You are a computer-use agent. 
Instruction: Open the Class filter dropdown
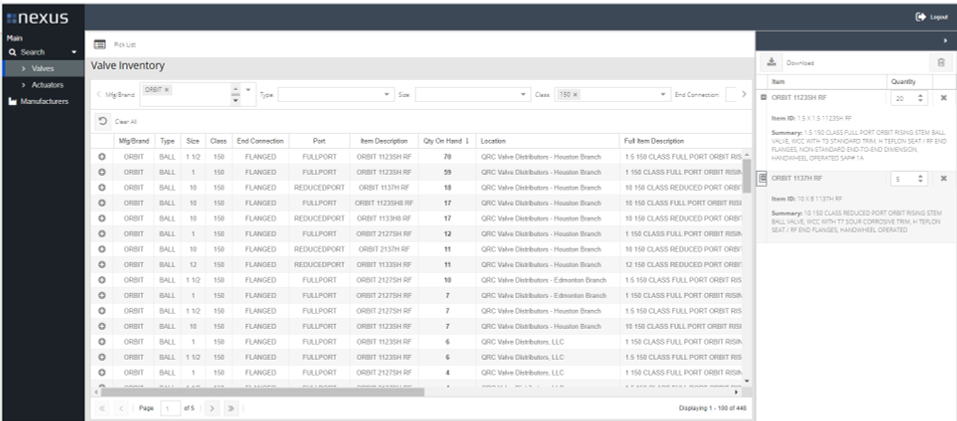click(663, 95)
